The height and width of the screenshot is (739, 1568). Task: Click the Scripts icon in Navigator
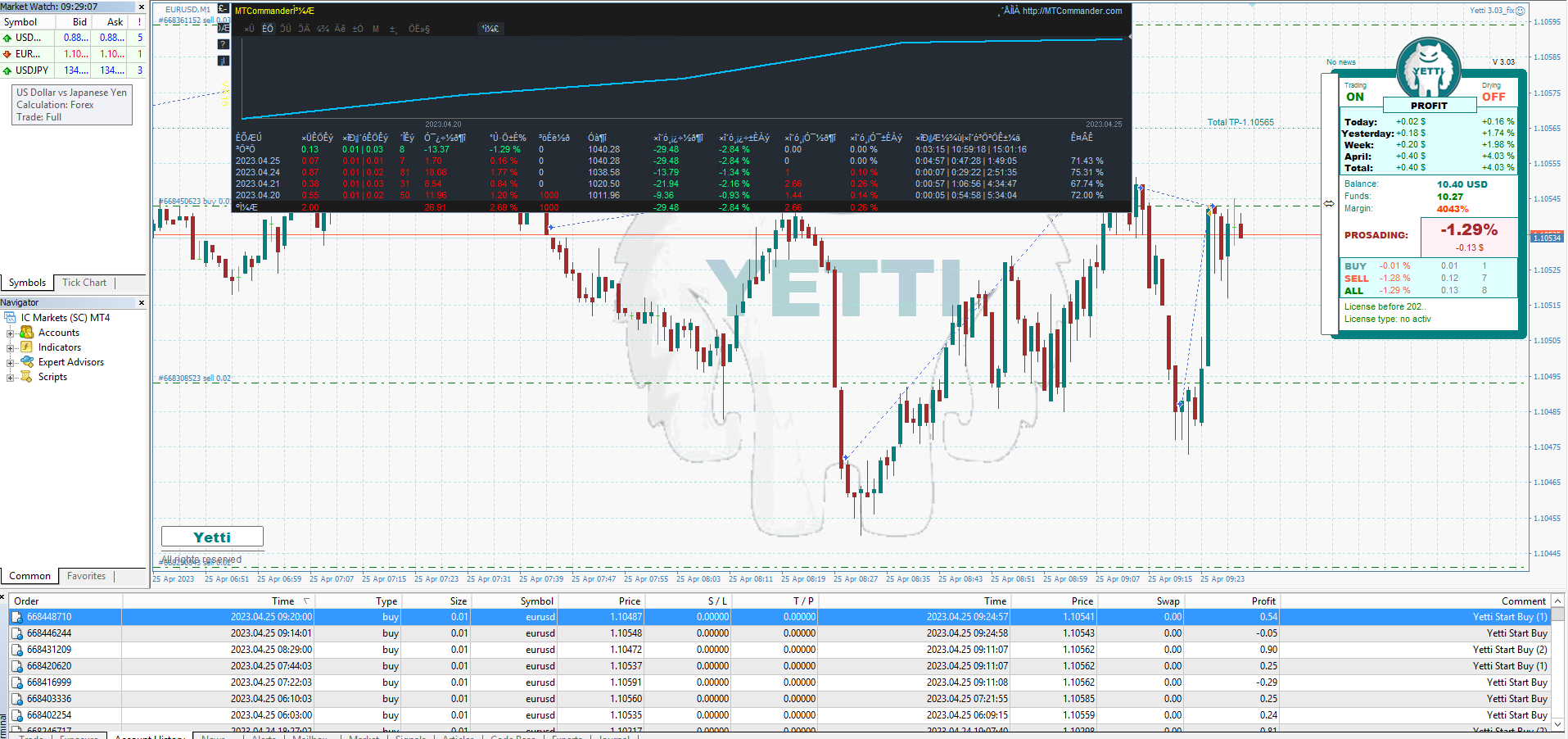coord(27,377)
